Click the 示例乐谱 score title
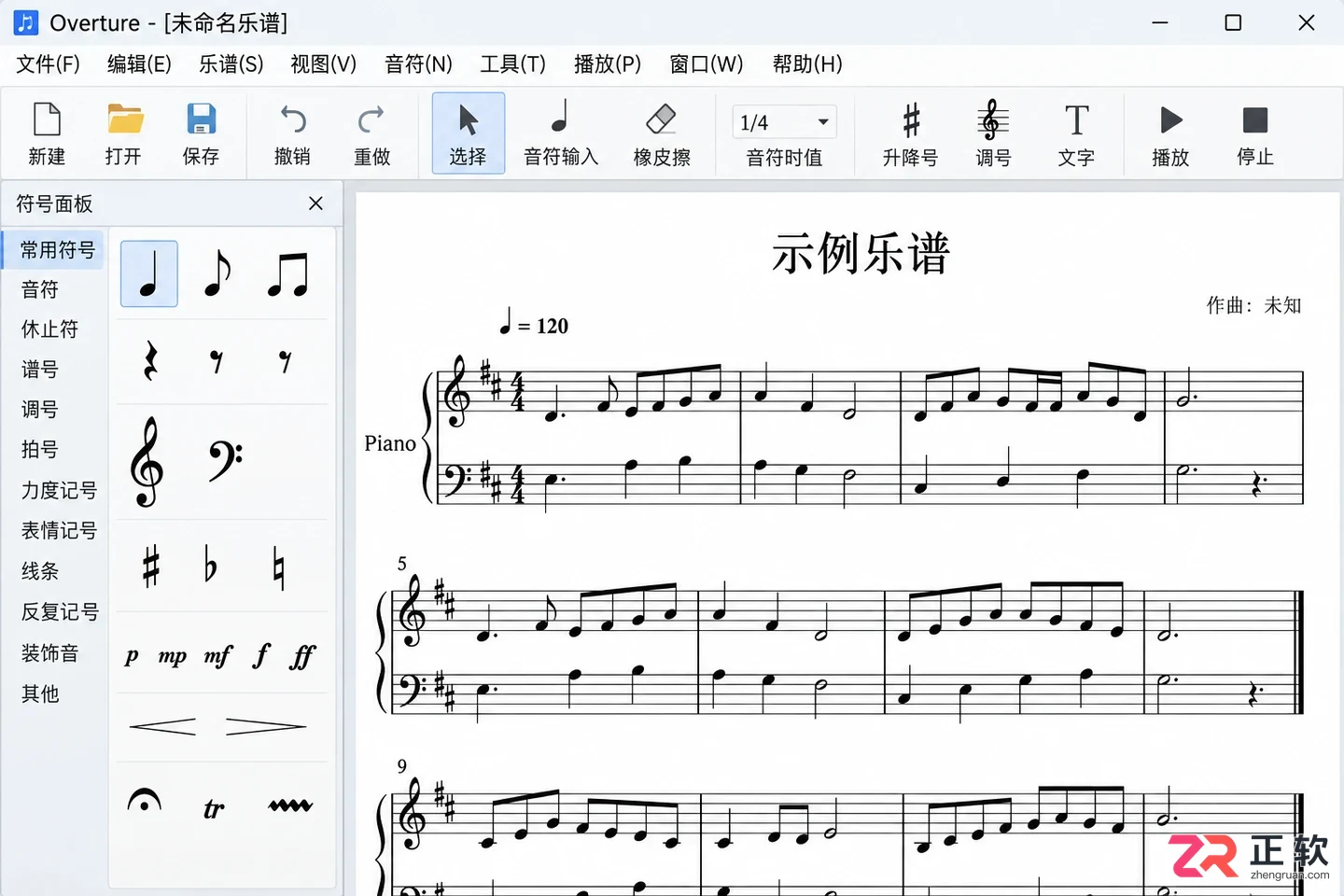The width and height of the screenshot is (1344, 896). click(x=861, y=253)
